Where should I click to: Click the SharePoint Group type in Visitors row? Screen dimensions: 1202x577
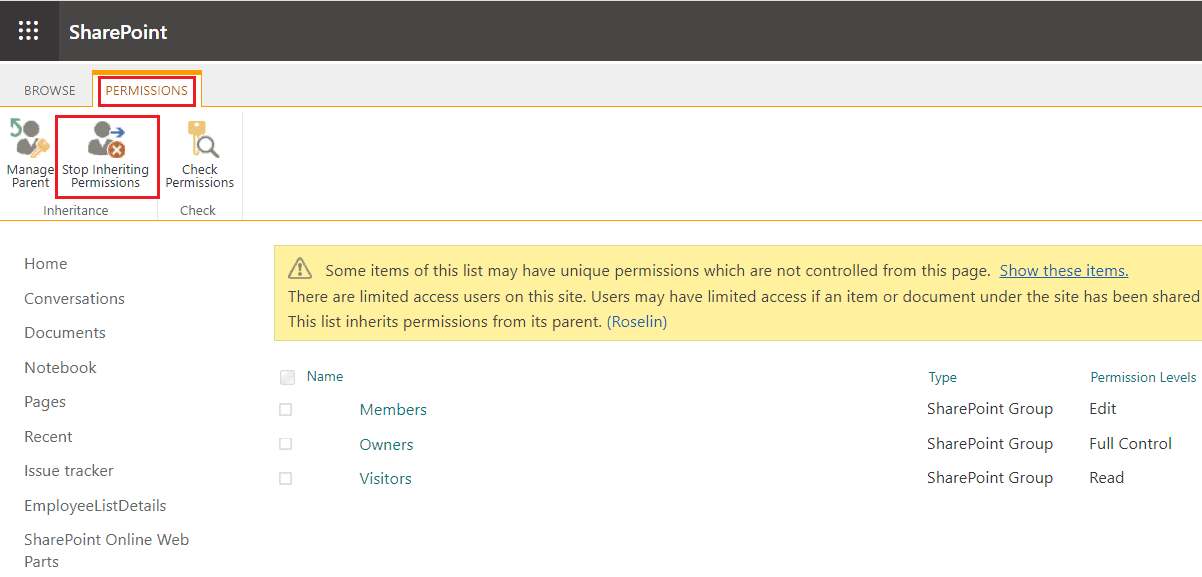[990, 477]
